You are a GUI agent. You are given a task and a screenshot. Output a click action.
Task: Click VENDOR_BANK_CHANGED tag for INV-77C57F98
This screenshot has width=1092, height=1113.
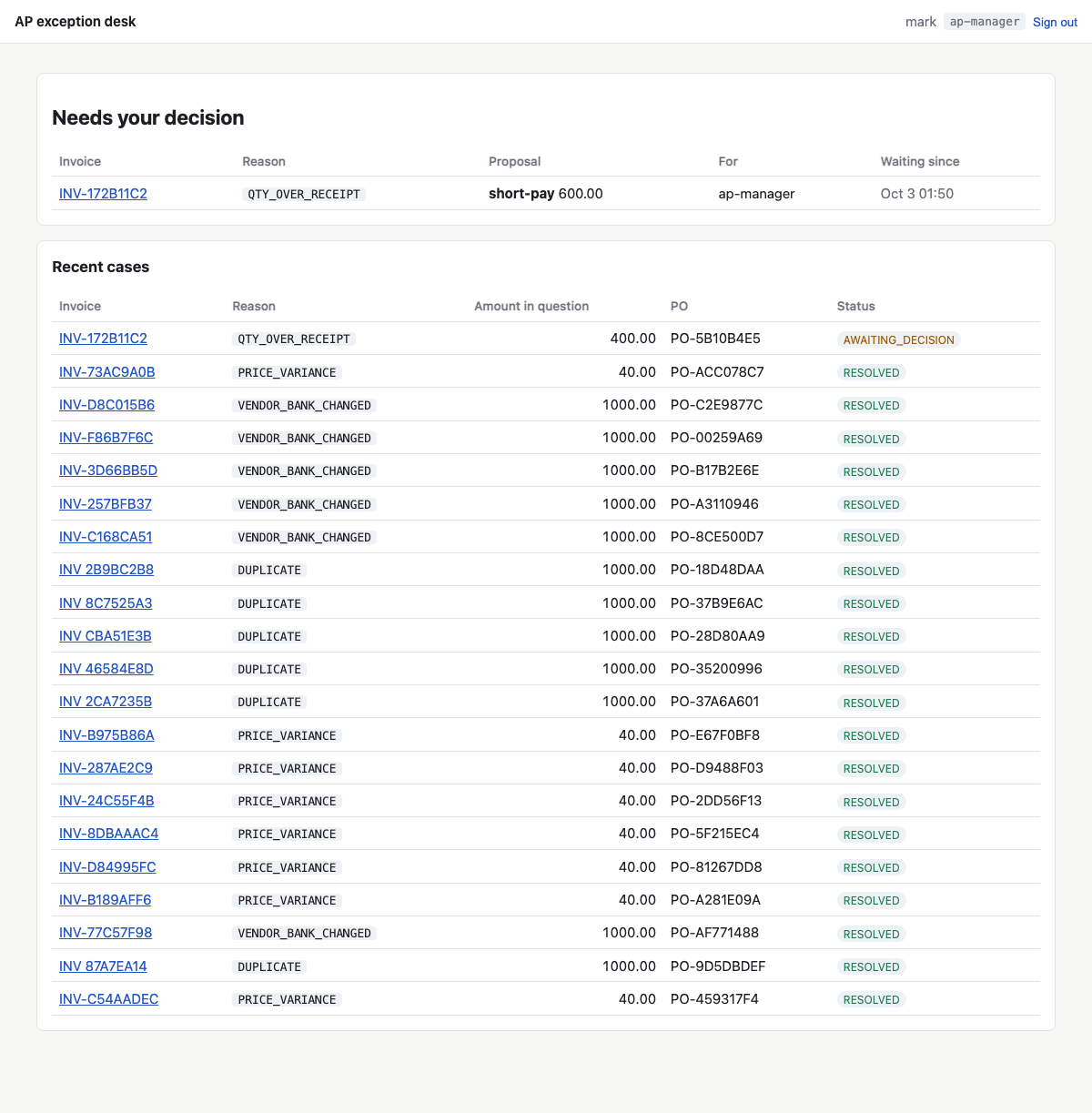(x=305, y=933)
